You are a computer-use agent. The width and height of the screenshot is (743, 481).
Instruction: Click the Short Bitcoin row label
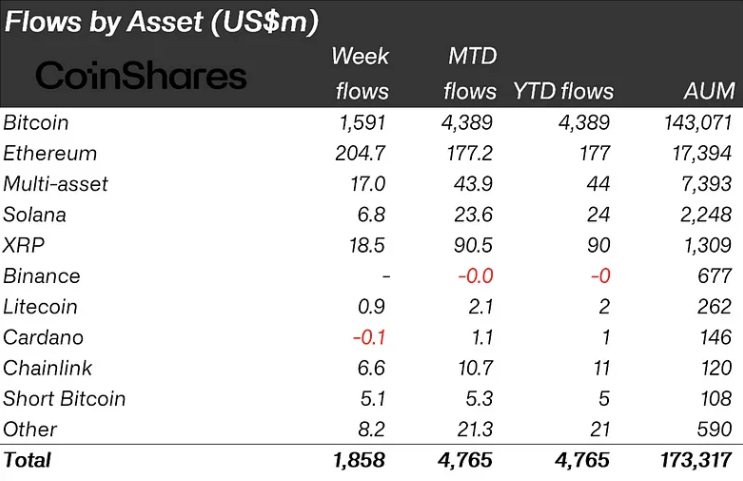pos(65,398)
